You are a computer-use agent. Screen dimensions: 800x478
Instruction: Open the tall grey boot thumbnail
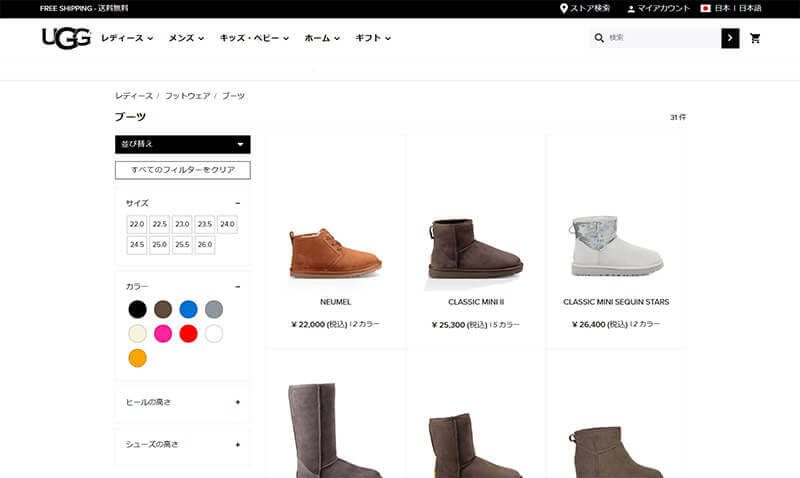(335, 431)
